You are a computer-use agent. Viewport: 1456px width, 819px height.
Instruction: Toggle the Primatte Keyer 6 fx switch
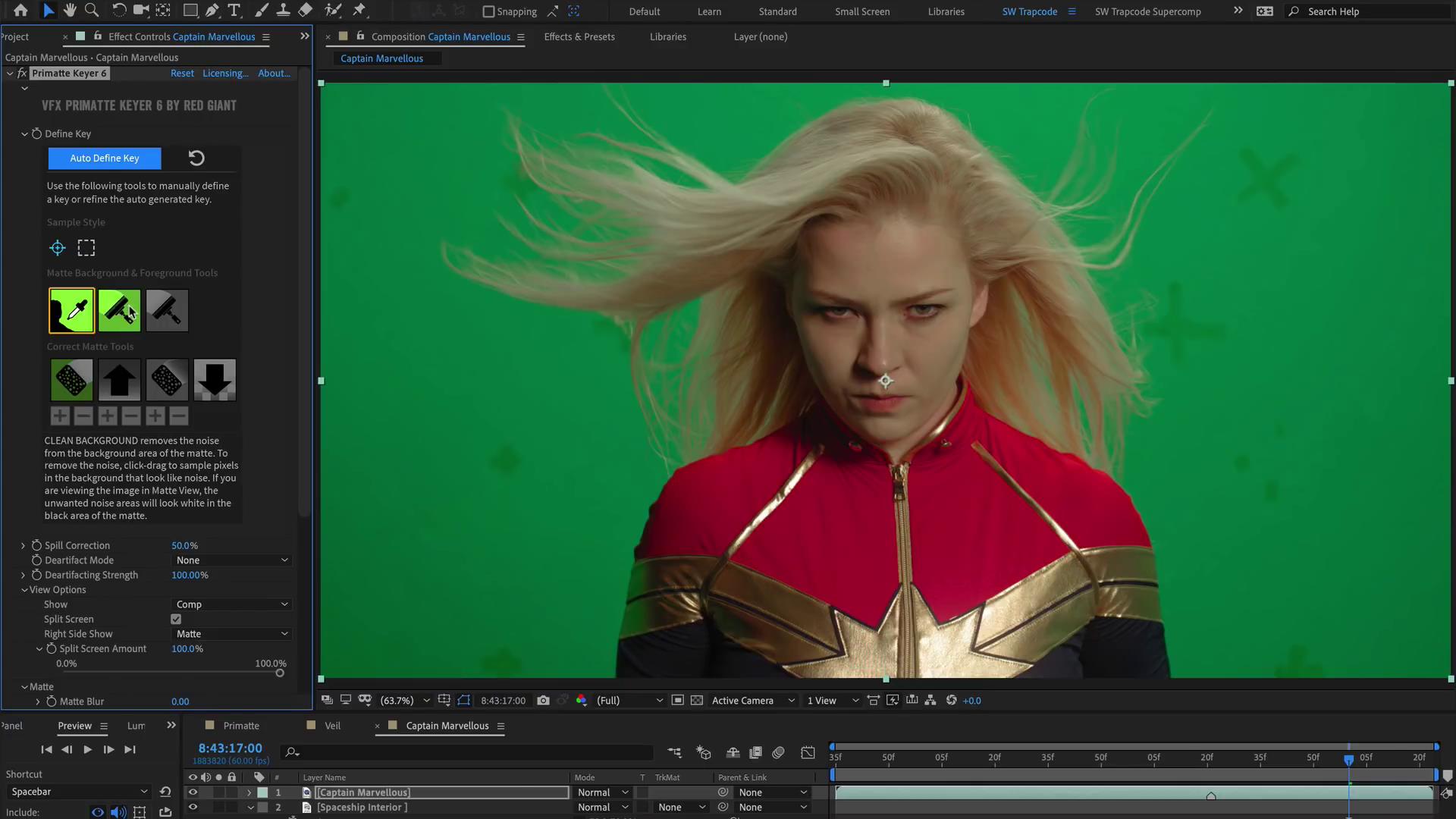pos(23,74)
